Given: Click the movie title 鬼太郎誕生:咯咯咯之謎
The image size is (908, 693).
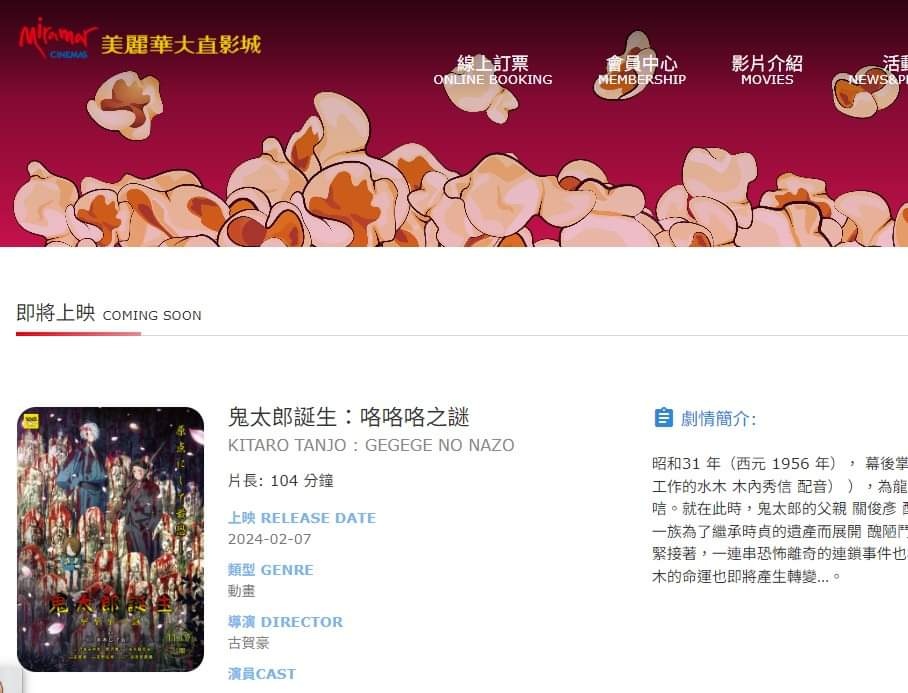Looking at the screenshot, I should (x=349, y=417).
